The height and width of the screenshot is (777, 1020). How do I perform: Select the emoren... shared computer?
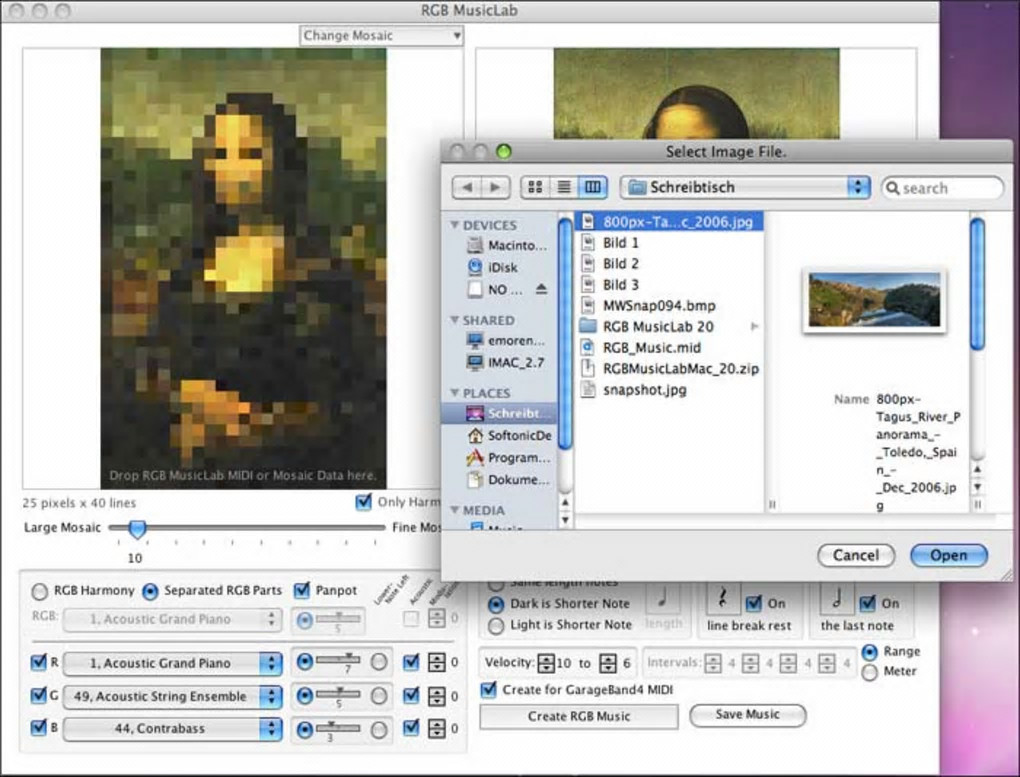click(507, 340)
